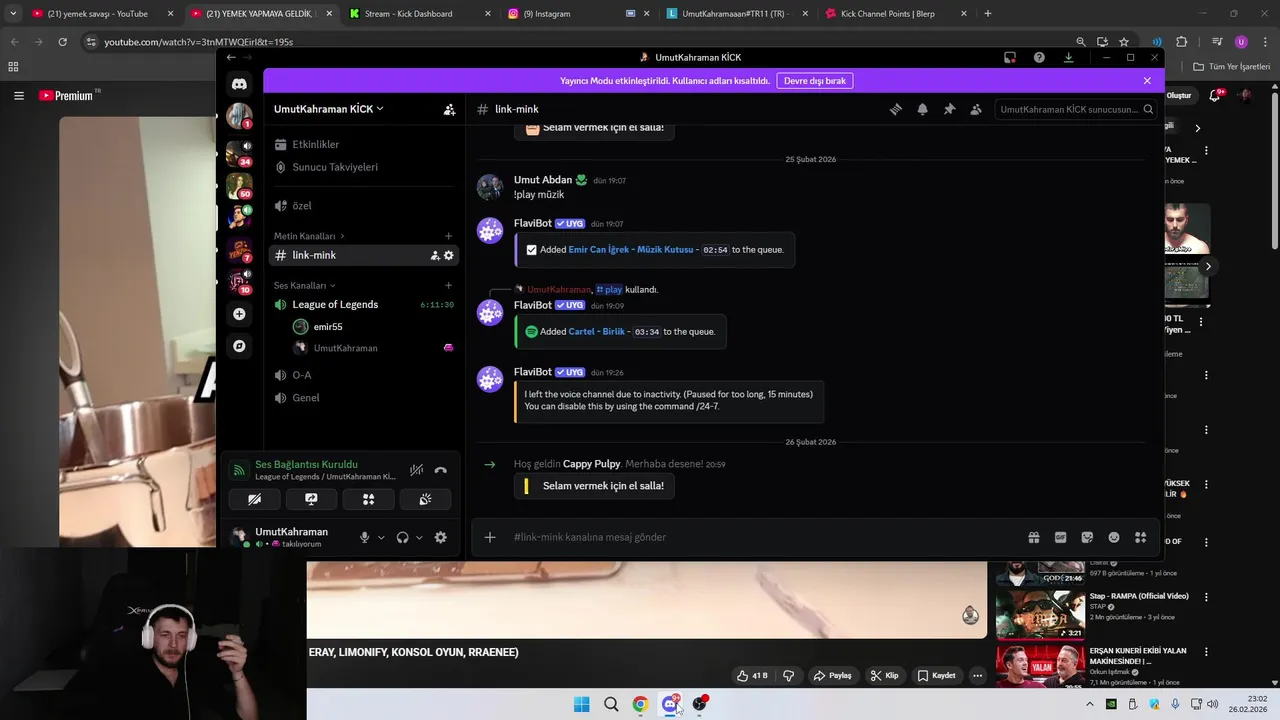
Task: Open more actions on YouTube video
Action: click(977, 676)
